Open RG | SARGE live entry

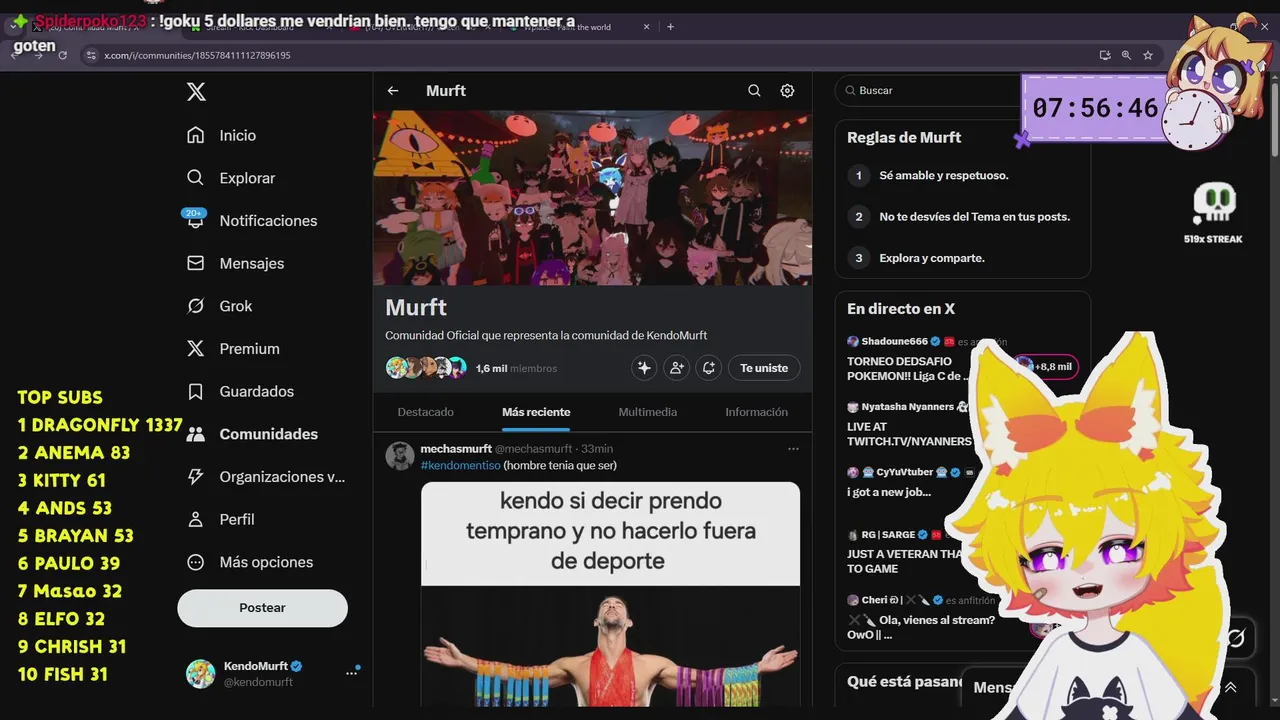[x=905, y=551]
